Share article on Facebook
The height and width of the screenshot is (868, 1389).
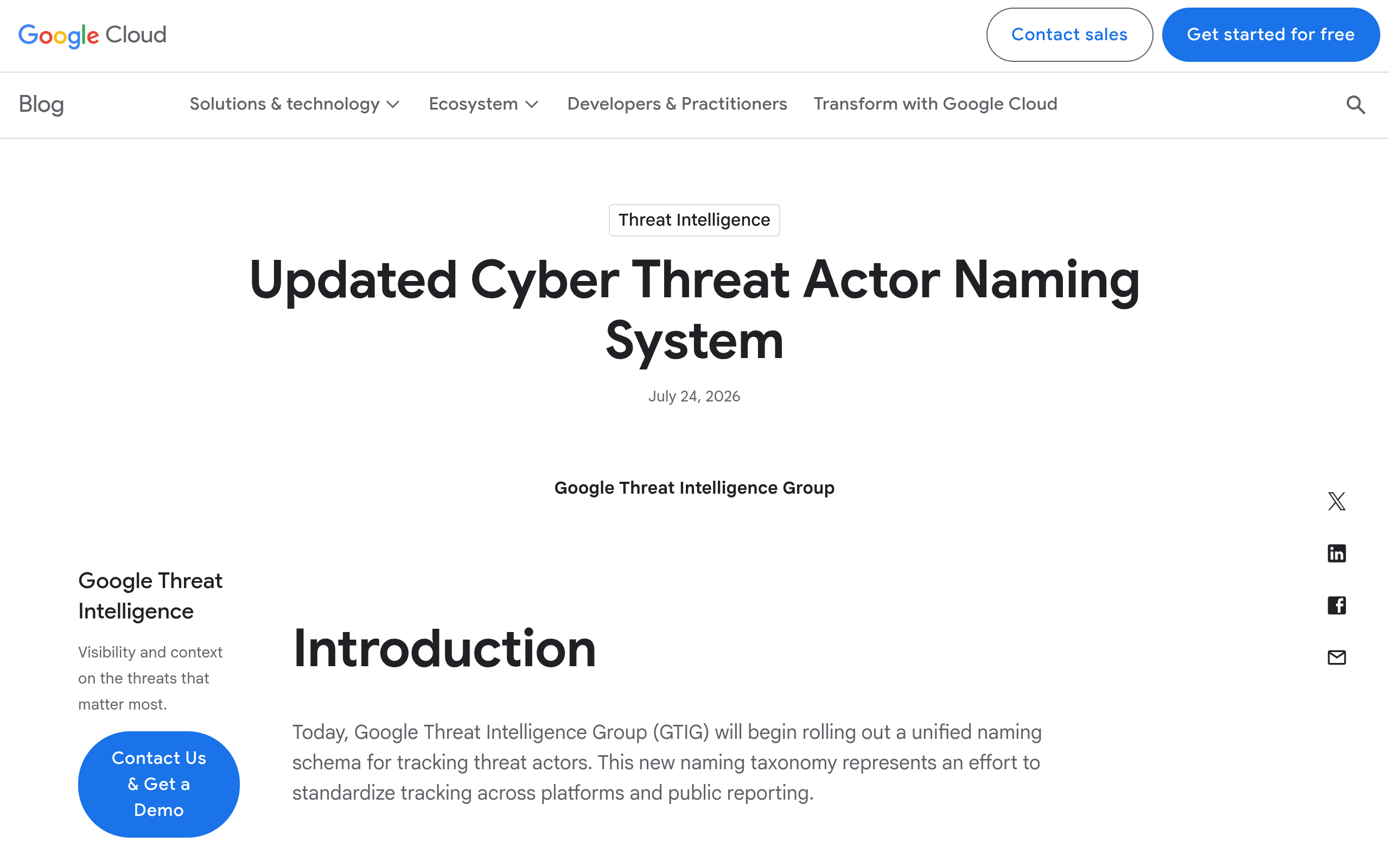(1336, 605)
